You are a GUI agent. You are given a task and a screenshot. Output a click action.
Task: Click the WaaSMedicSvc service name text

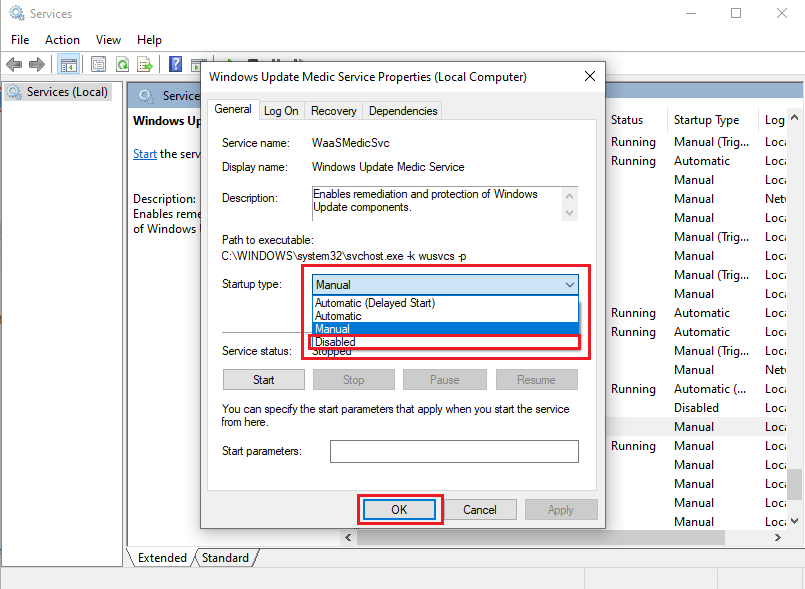350,143
